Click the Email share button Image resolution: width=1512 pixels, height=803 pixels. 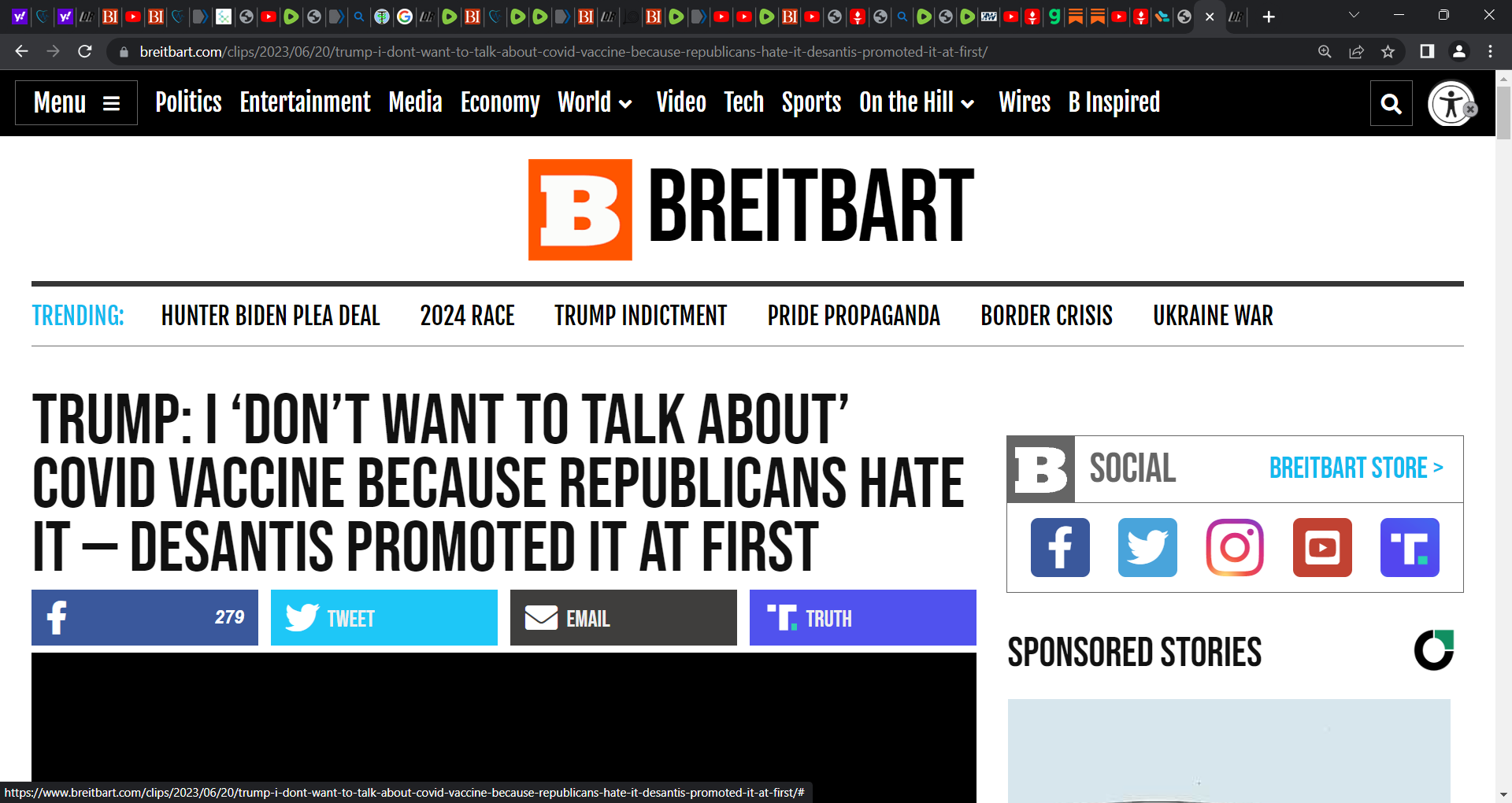click(x=624, y=618)
